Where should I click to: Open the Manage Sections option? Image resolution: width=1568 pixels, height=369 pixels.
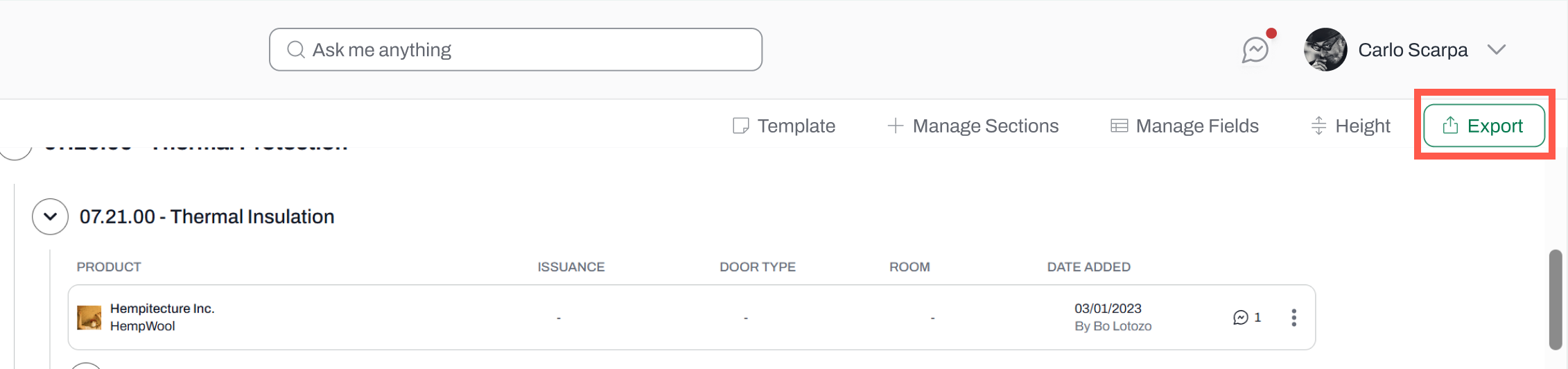tap(973, 126)
